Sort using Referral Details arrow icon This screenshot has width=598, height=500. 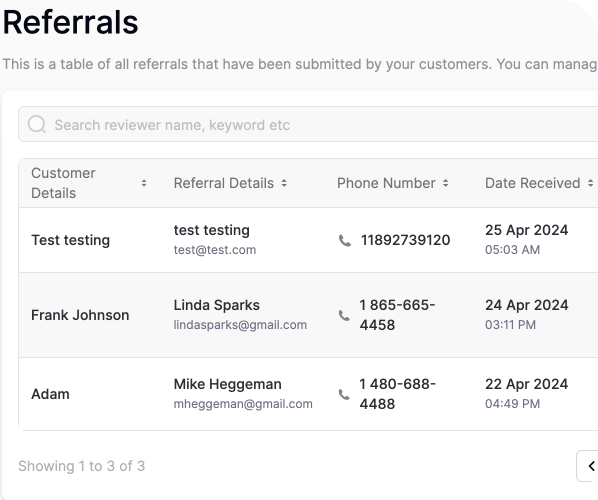tap(284, 183)
